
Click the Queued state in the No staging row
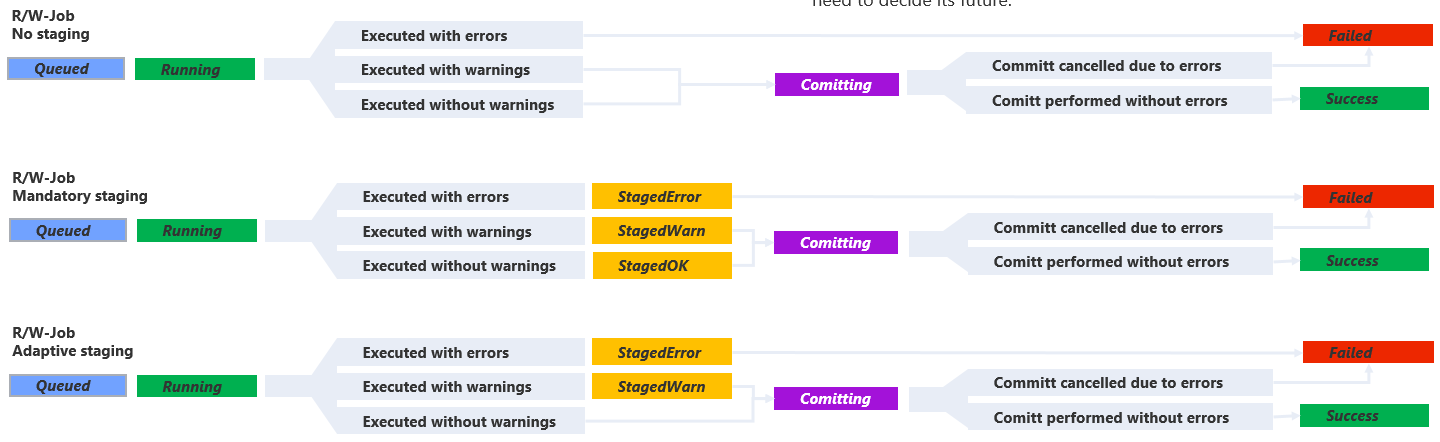coord(66,69)
